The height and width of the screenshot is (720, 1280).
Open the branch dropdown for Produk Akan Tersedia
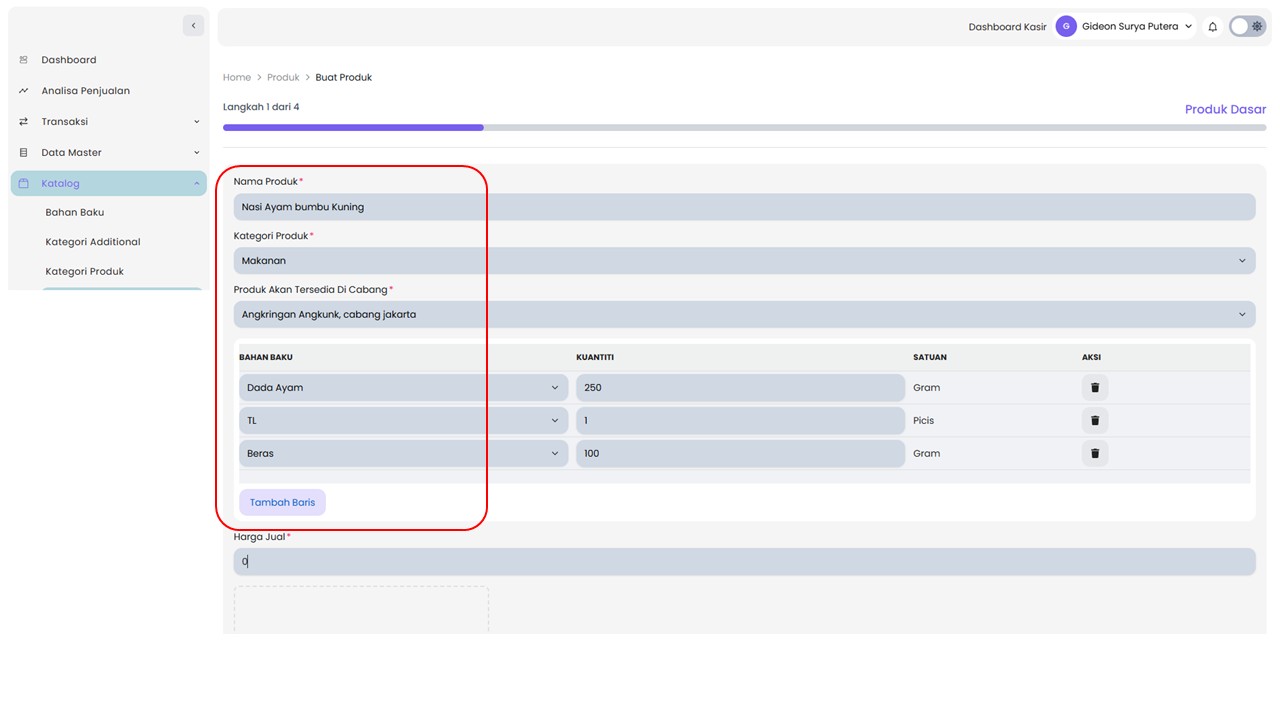click(744, 315)
